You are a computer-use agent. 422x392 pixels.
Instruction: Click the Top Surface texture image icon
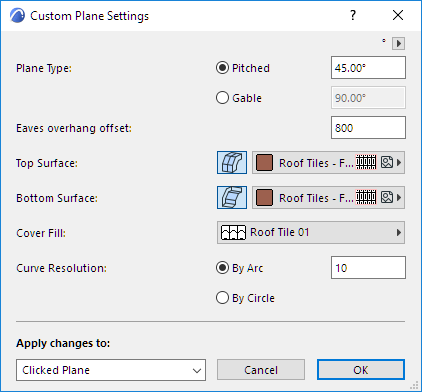tap(387, 162)
